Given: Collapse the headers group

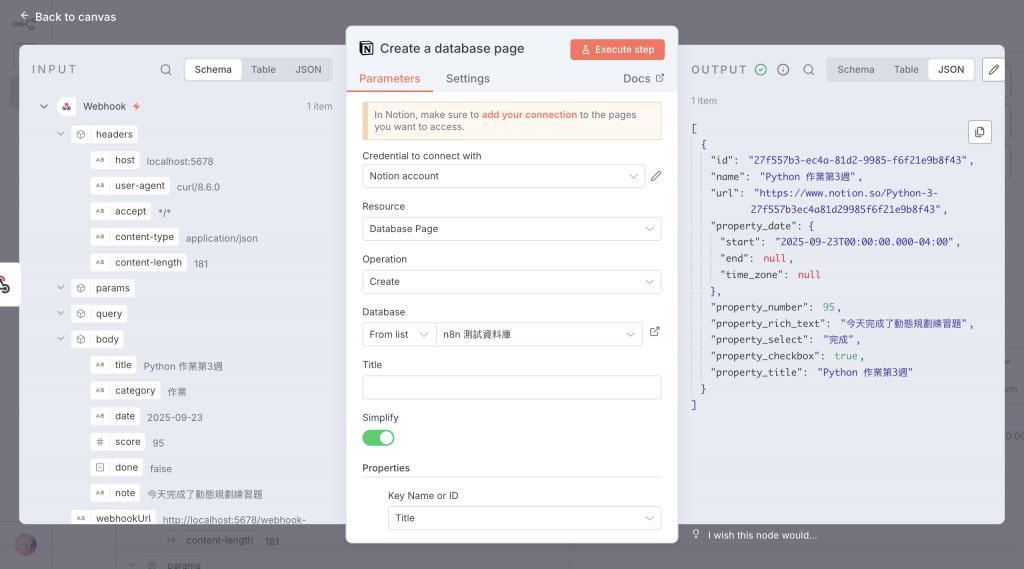Looking at the screenshot, I should point(61,134).
